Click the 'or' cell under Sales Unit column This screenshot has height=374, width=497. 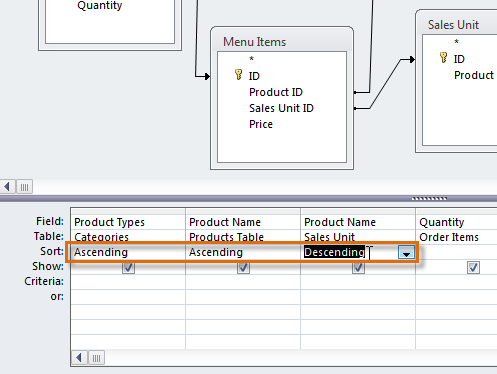point(358,297)
